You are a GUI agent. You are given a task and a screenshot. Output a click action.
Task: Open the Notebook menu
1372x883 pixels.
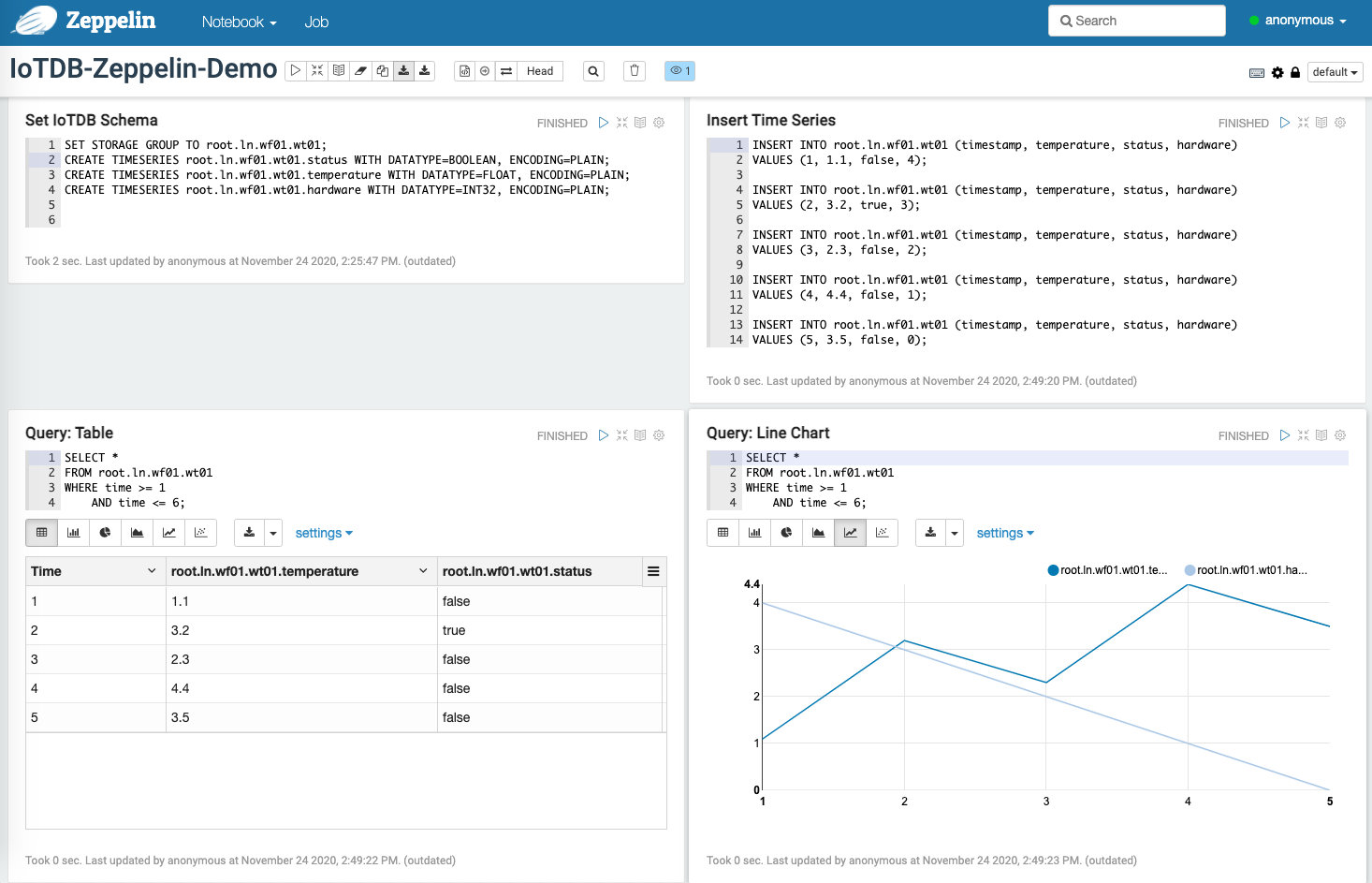tap(236, 22)
